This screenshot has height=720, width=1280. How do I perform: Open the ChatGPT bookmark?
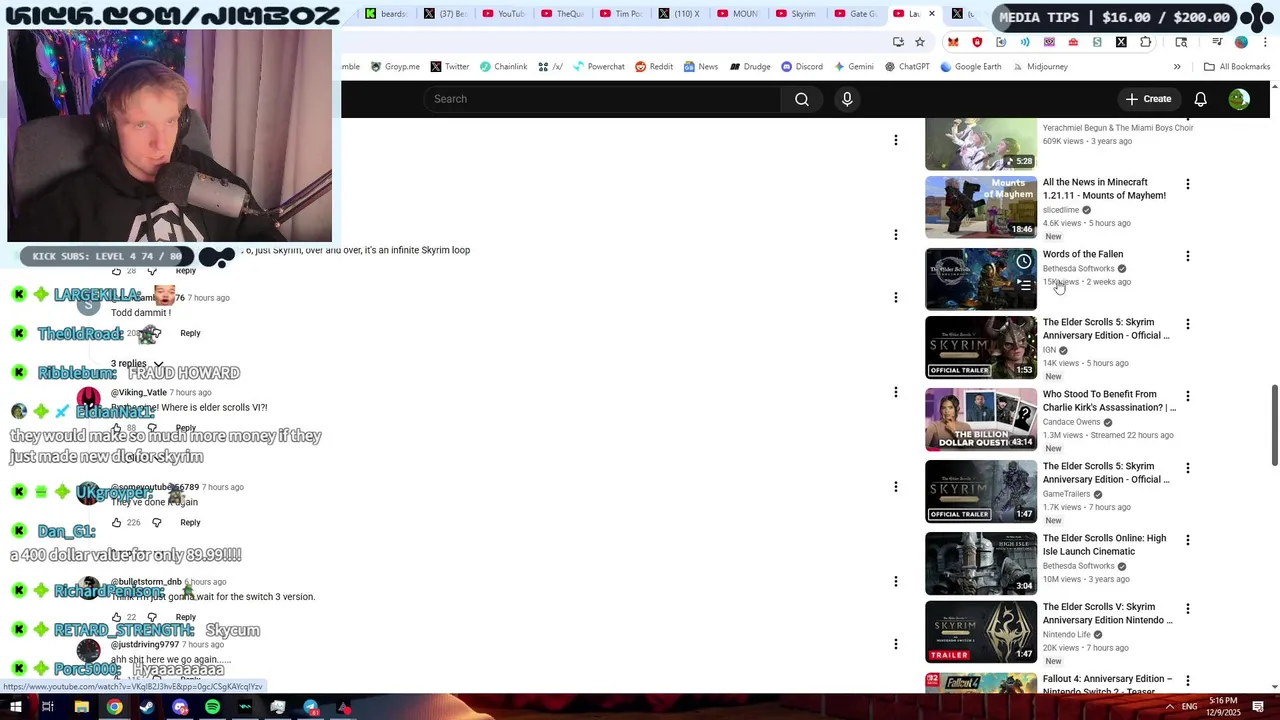[x=907, y=67]
